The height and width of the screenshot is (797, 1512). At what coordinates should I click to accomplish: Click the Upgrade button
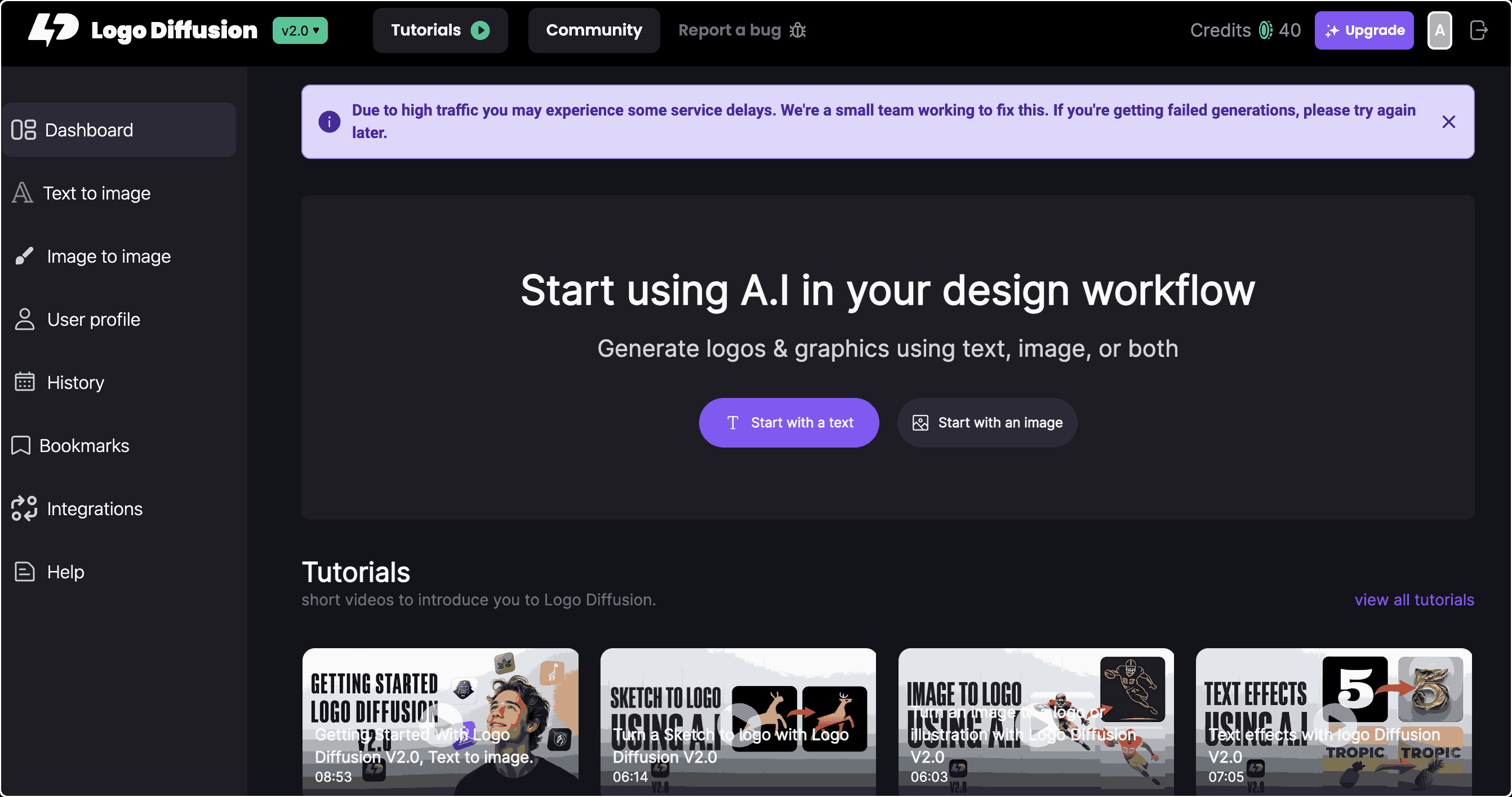coord(1364,30)
